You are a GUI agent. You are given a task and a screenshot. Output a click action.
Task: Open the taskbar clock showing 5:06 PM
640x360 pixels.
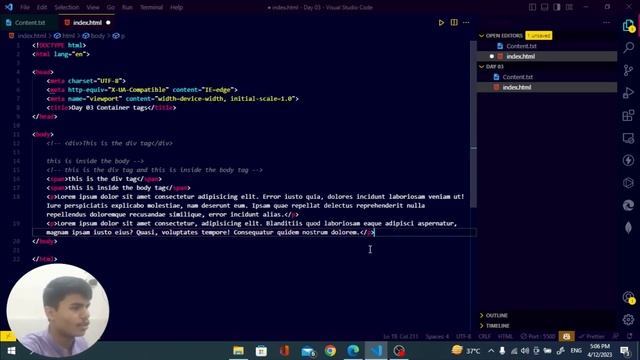(x=599, y=351)
